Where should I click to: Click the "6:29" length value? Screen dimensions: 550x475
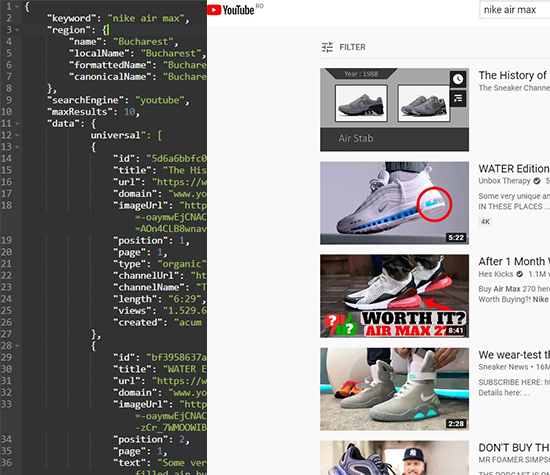click(x=185, y=299)
